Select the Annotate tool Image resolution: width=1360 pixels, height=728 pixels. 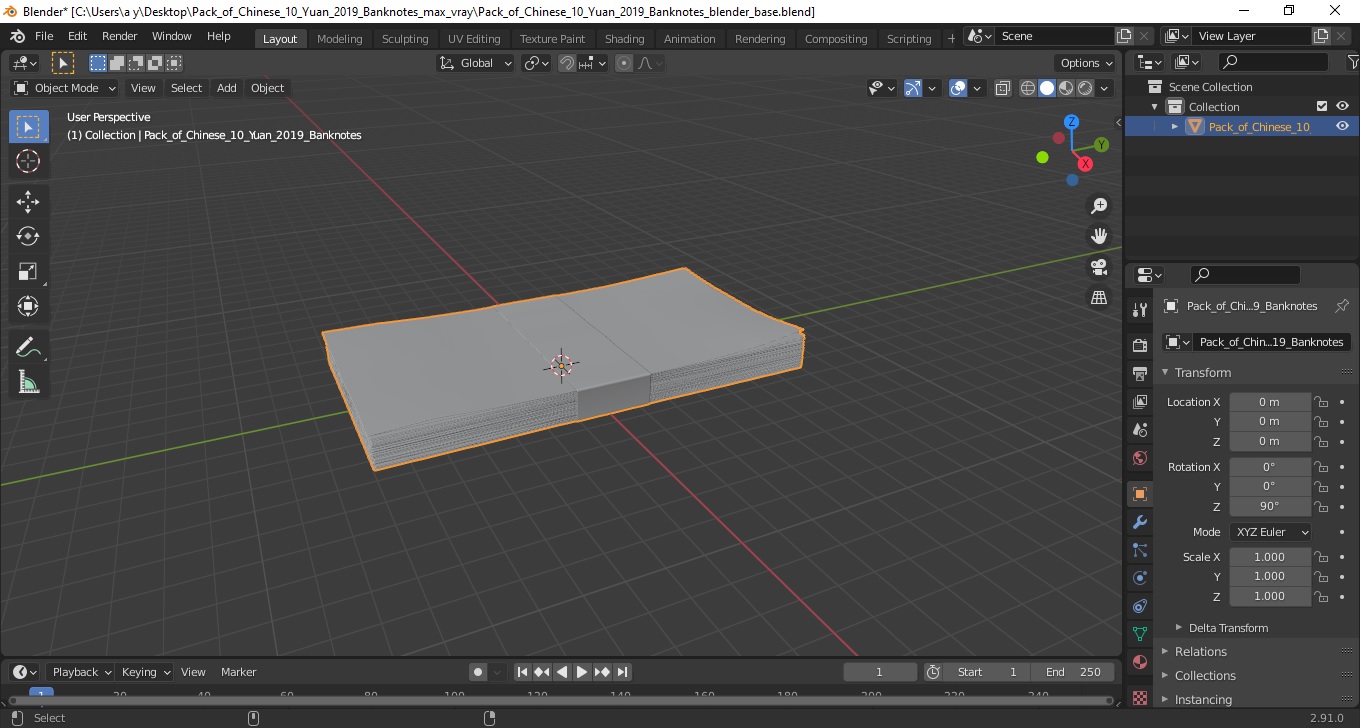(x=28, y=347)
